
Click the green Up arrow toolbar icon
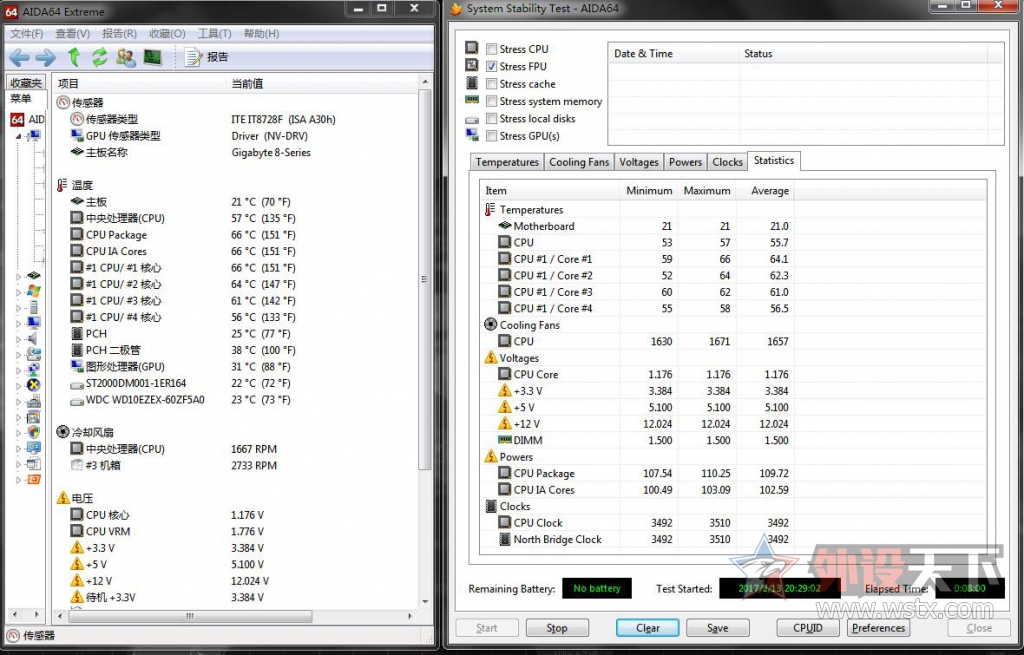pyautogui.click(x=74, y=57)
